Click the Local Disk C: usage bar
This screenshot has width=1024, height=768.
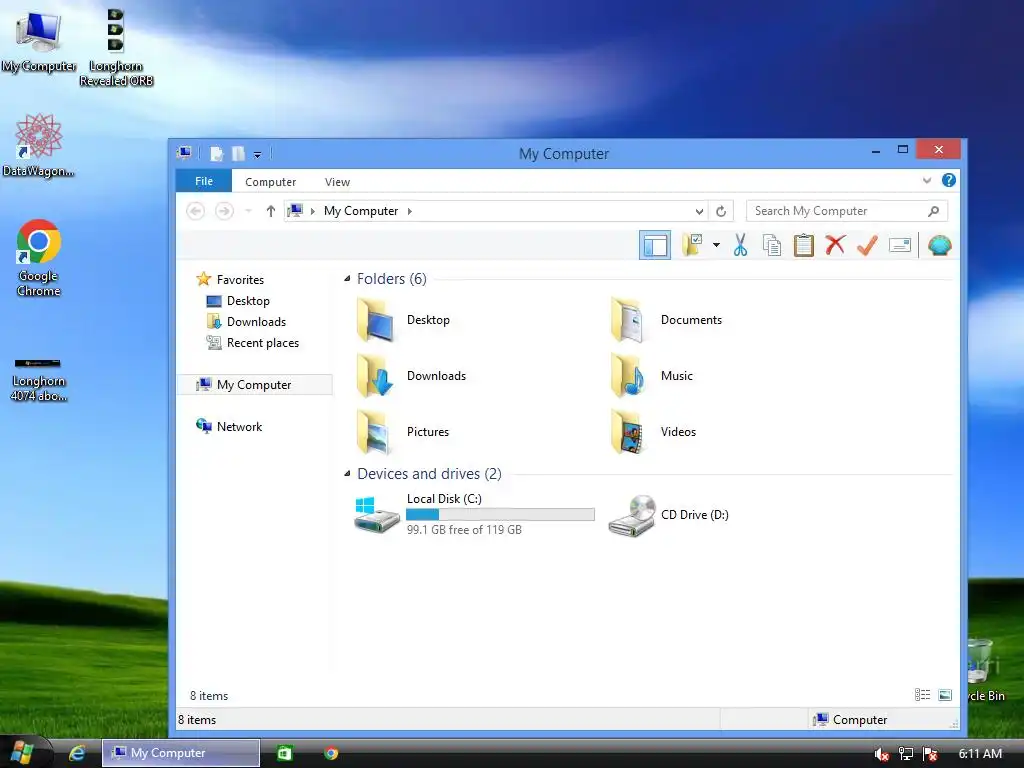(x=500, y=515)
